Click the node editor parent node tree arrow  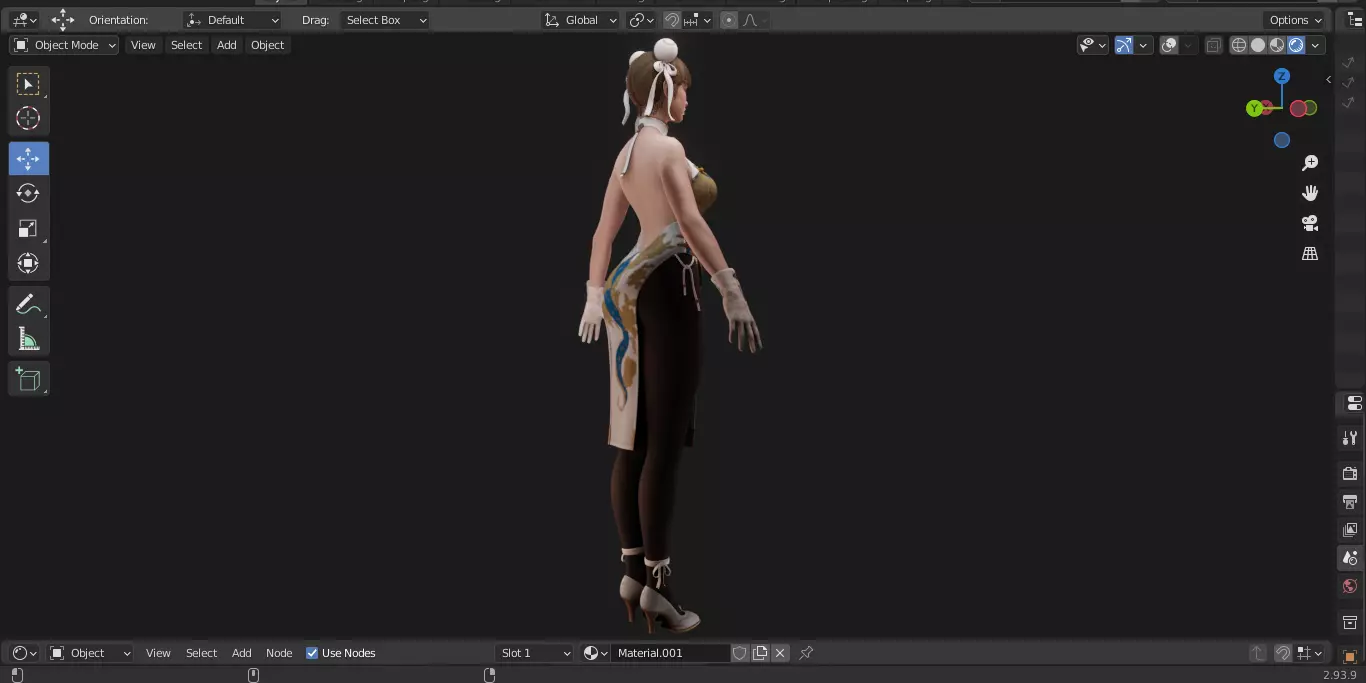[x=1258, y=653]
